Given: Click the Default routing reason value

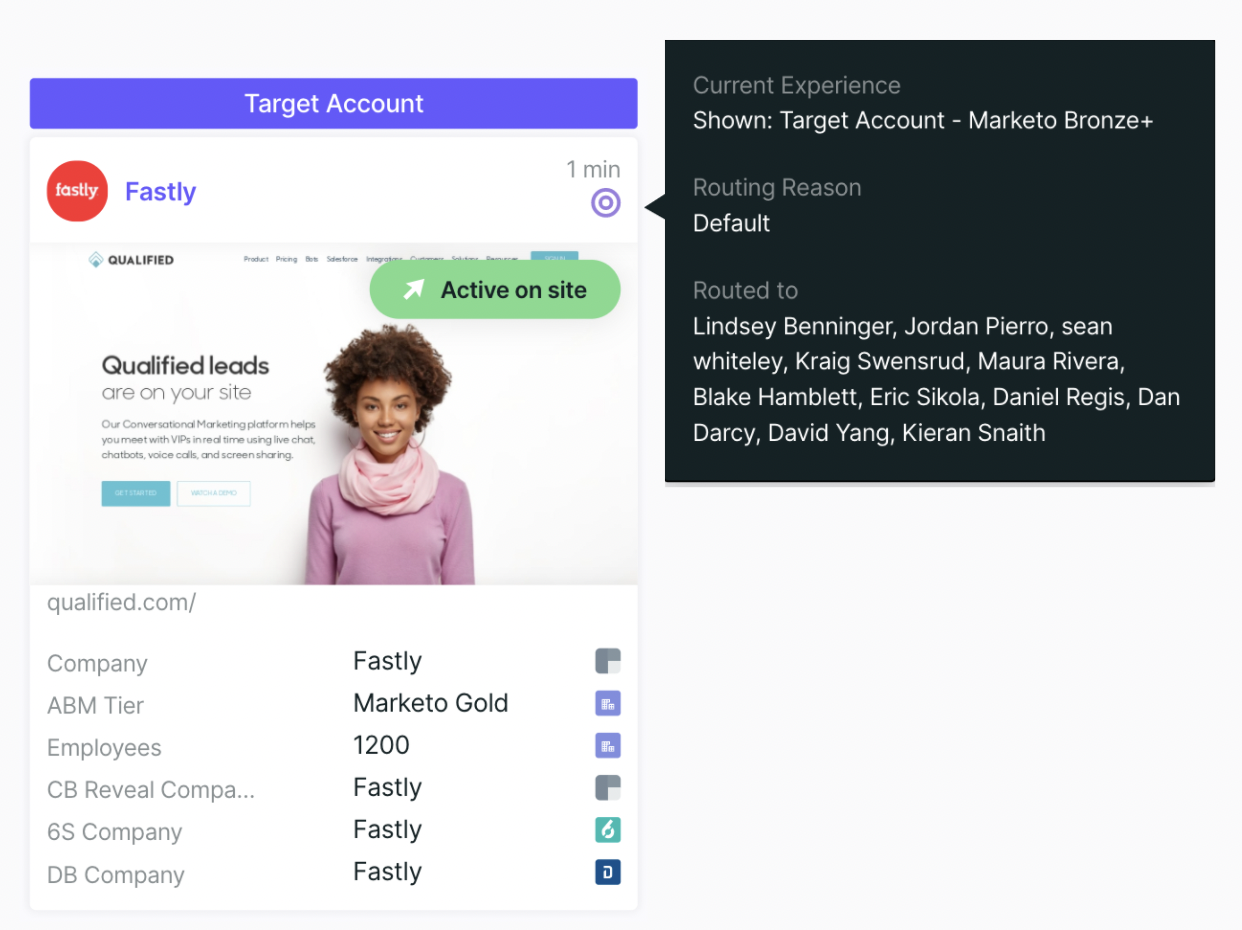Looking at the screenshot, I should tap(731, 222).
